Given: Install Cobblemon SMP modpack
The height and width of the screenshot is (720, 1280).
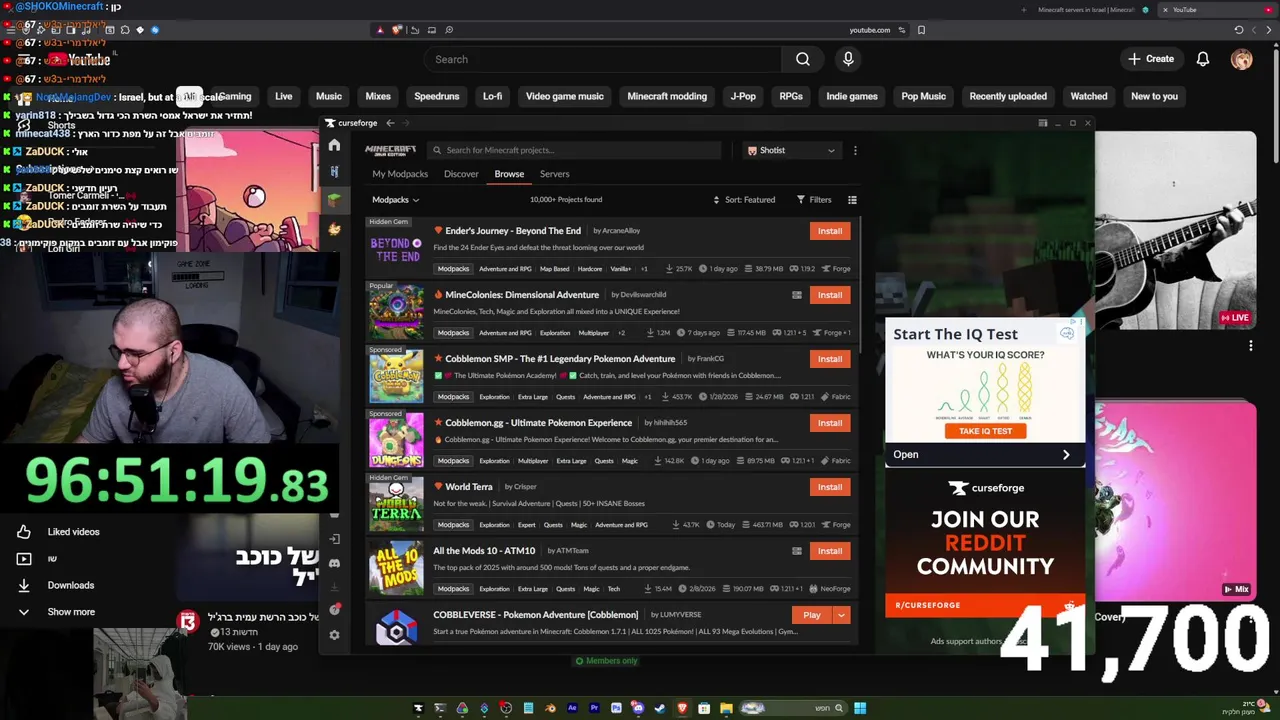Looking at the screenshot, I should [830, 359].
